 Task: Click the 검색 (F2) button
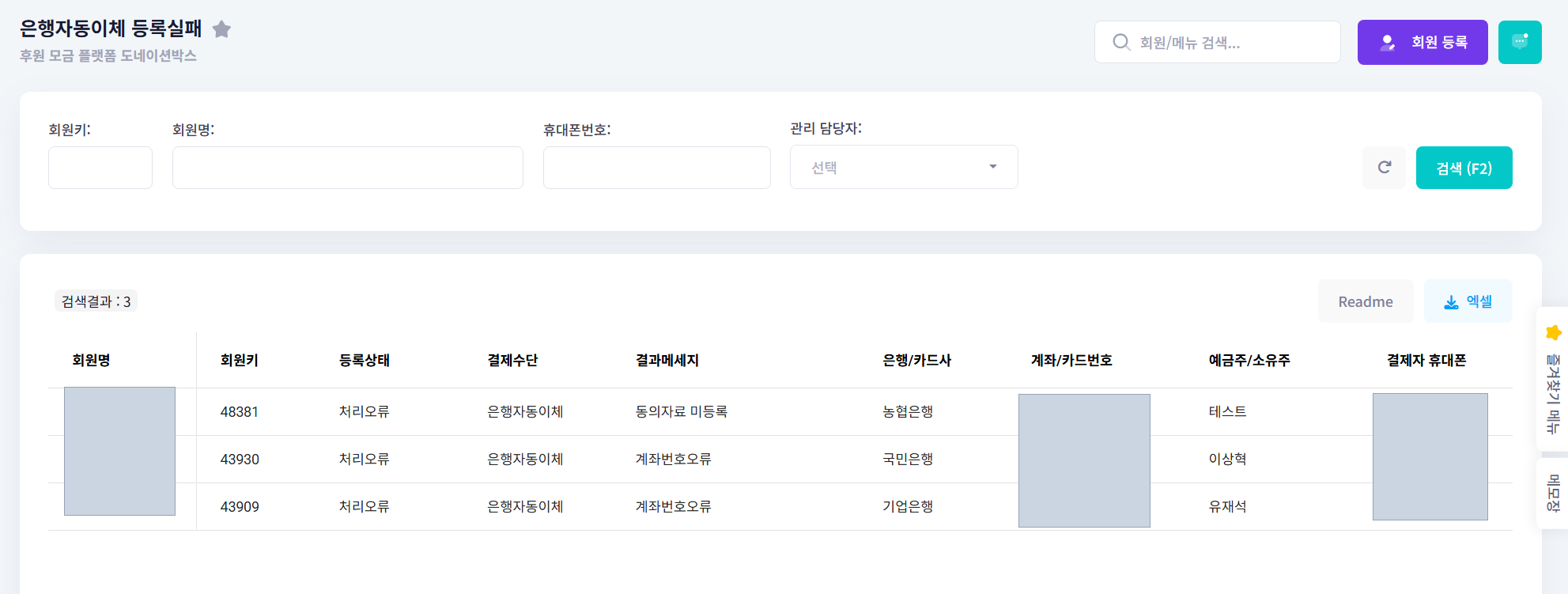coord(1464,168)
